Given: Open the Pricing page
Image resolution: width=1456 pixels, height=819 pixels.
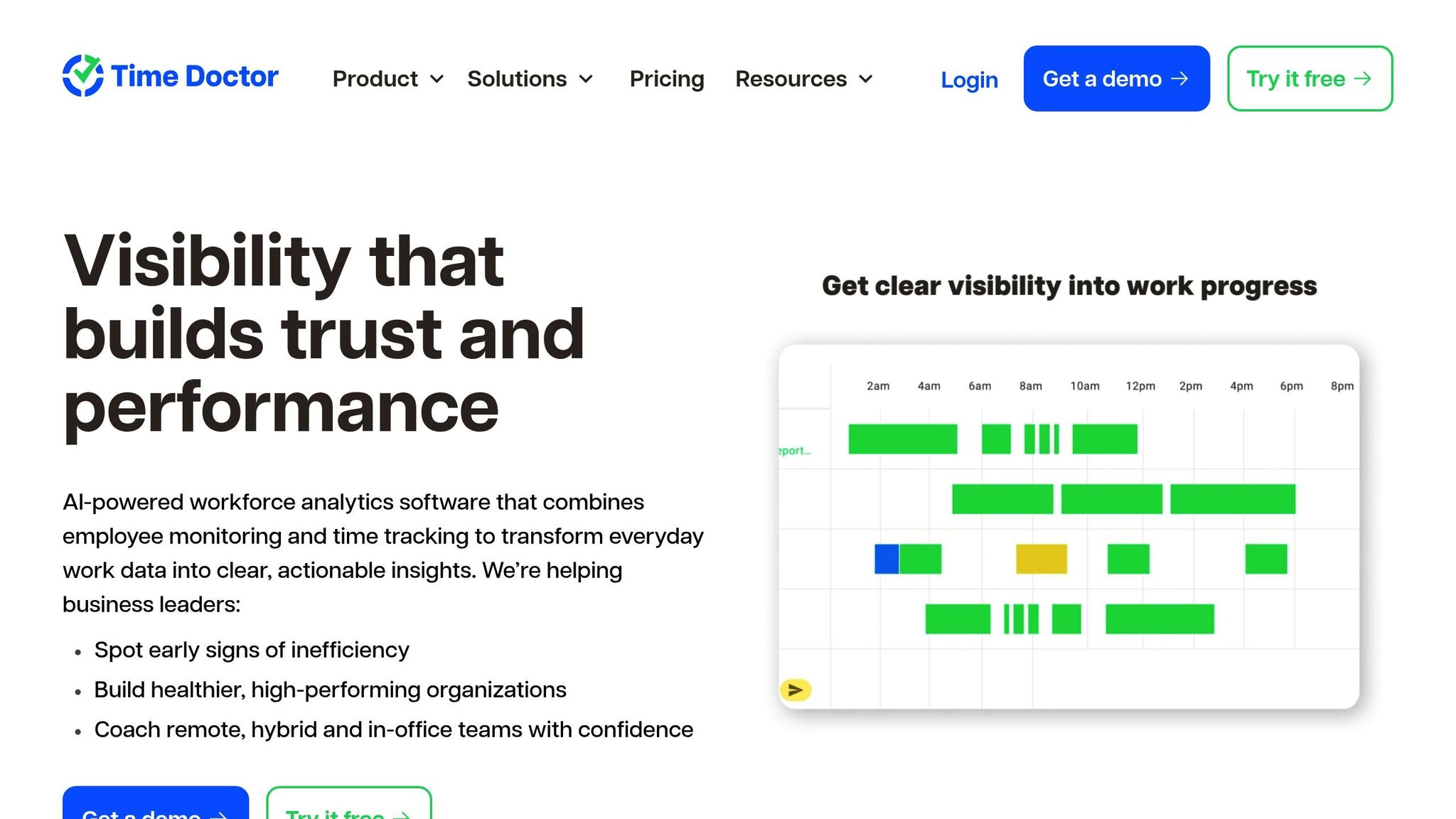Looking at the screenshot, I should pos(667,79).
